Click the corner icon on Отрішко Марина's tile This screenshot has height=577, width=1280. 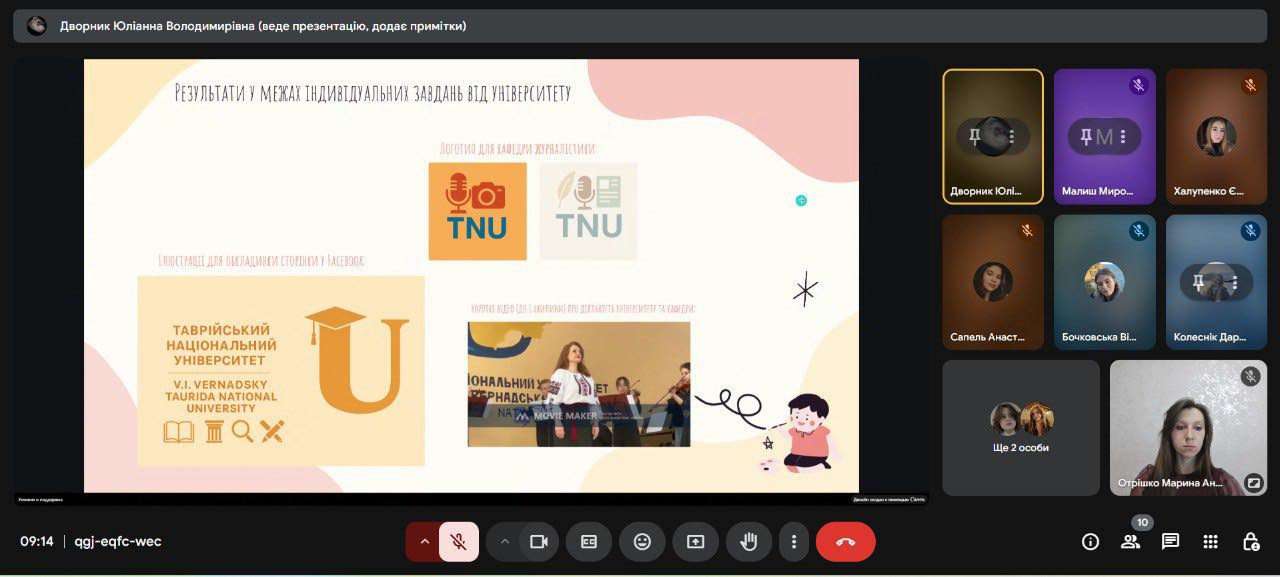(1253, 483)
